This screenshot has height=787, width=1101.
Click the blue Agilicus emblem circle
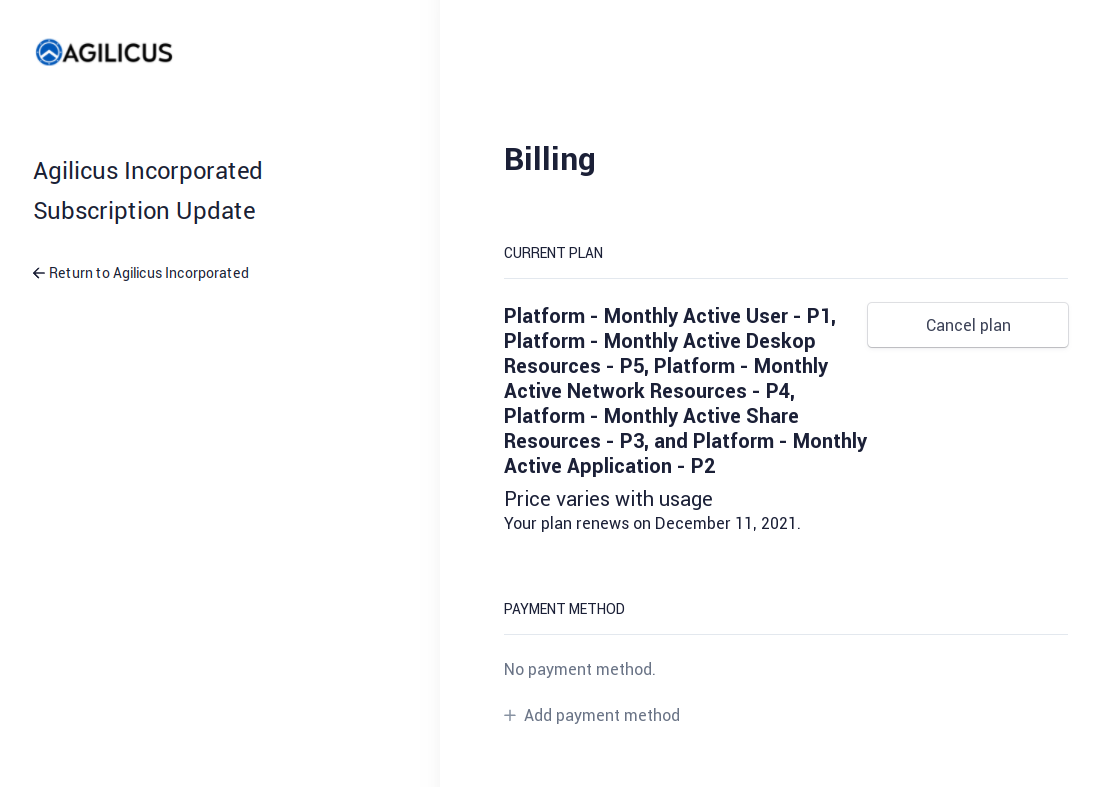49,52
